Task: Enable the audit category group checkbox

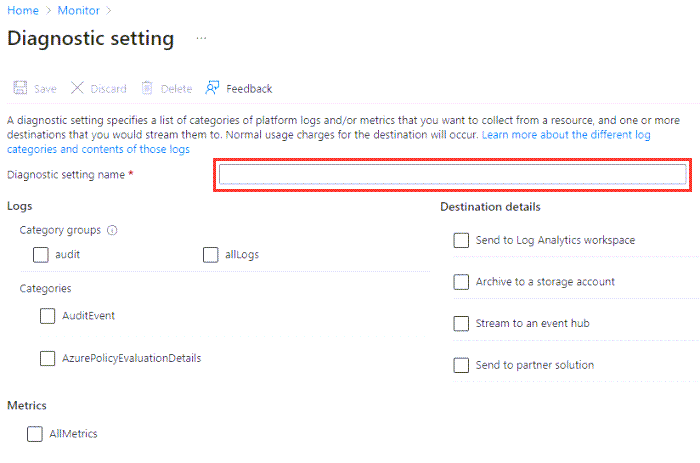Action: click(x=40, y=255)
